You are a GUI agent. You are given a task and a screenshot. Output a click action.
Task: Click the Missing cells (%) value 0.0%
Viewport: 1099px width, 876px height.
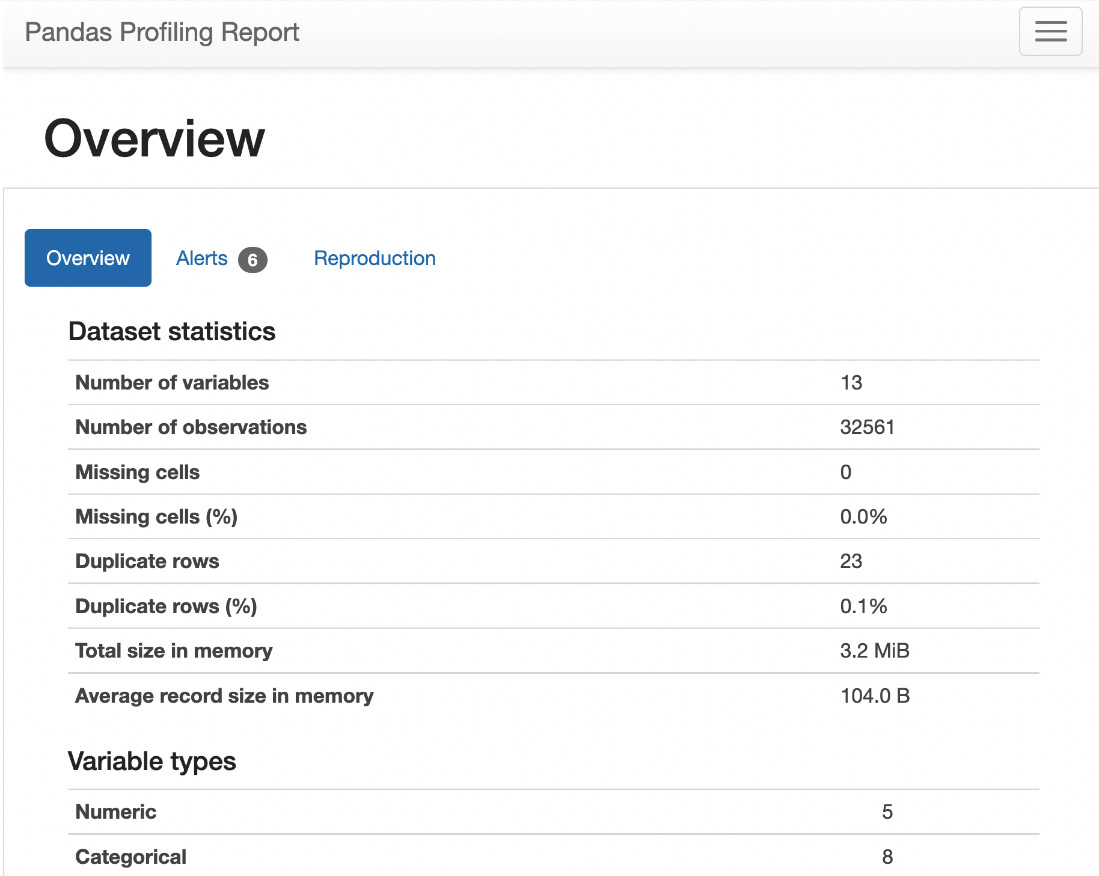click(x=864, y=517)
